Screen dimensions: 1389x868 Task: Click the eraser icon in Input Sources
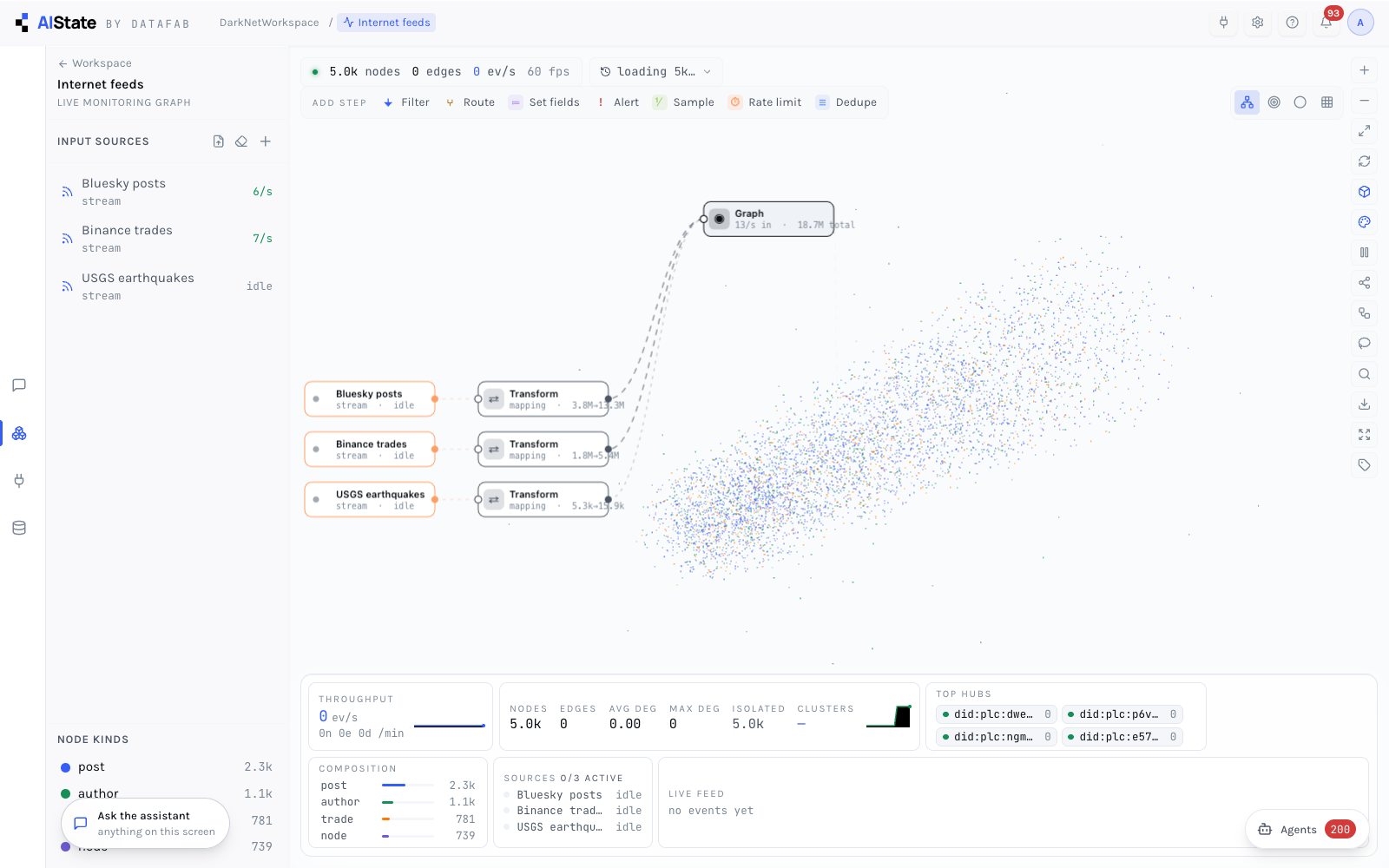[x=241, y=141]
